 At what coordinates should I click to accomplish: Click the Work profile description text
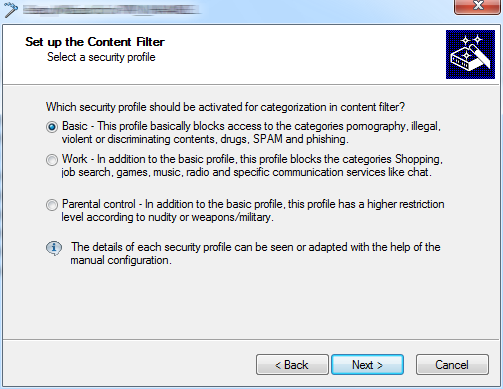point(252,165)
